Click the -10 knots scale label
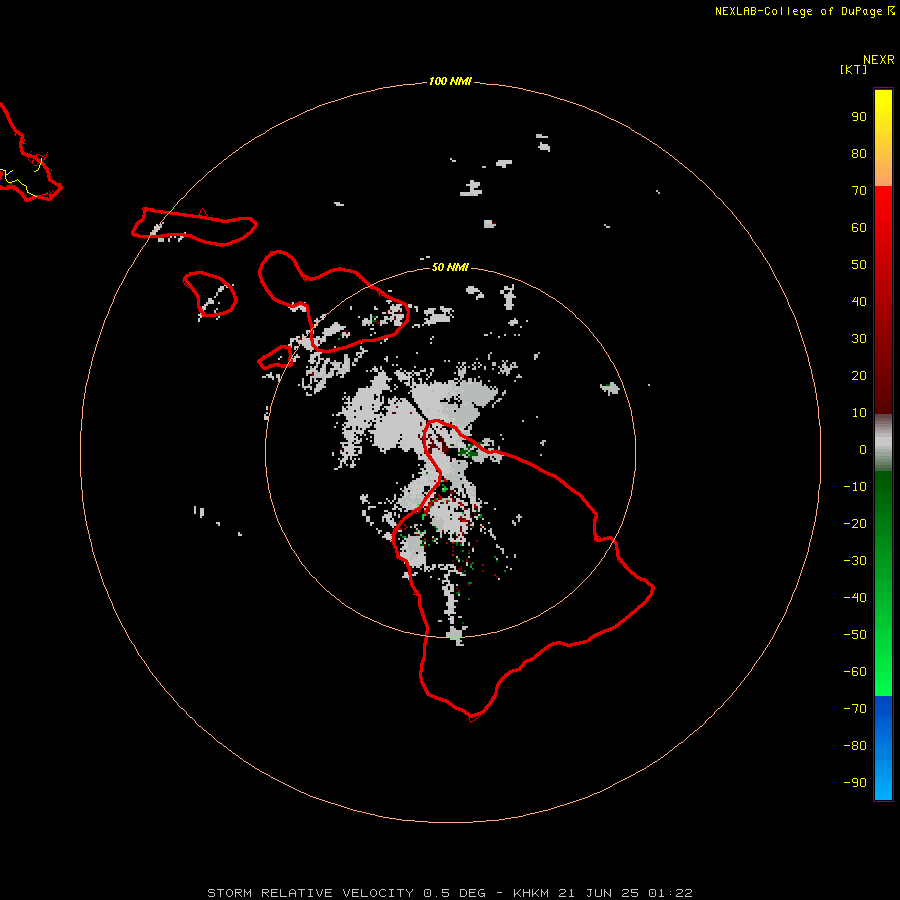 (855, 487)
